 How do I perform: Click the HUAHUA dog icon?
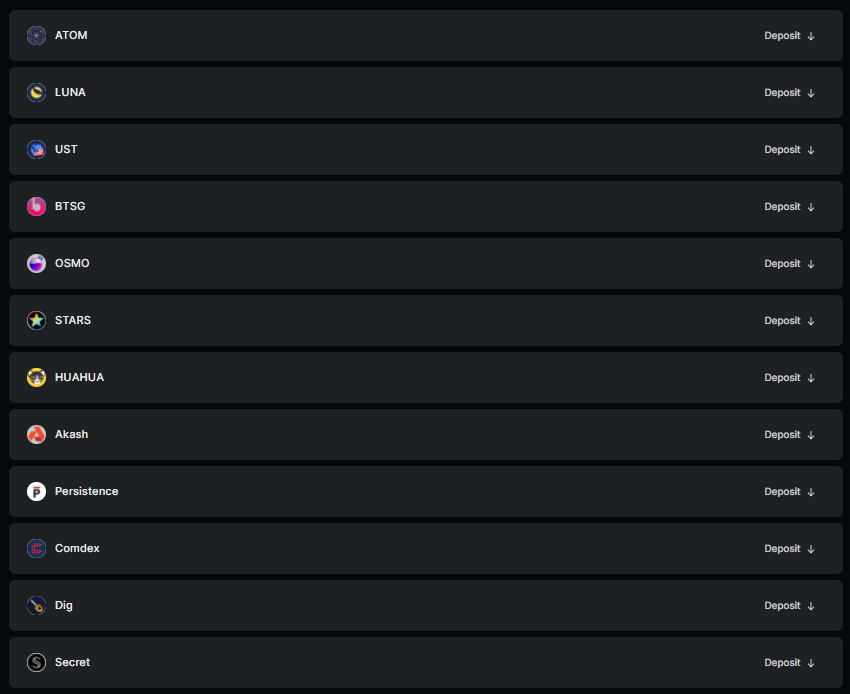coord(36,377)
